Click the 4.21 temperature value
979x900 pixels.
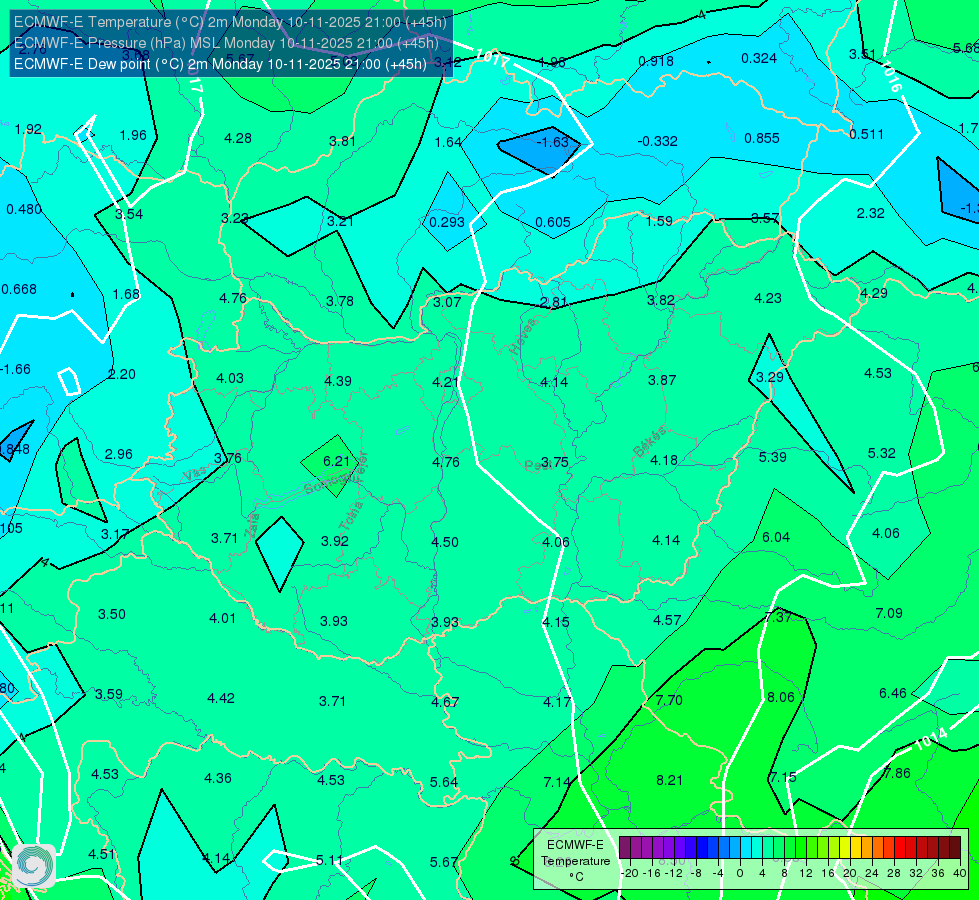(x=446, y=381)
